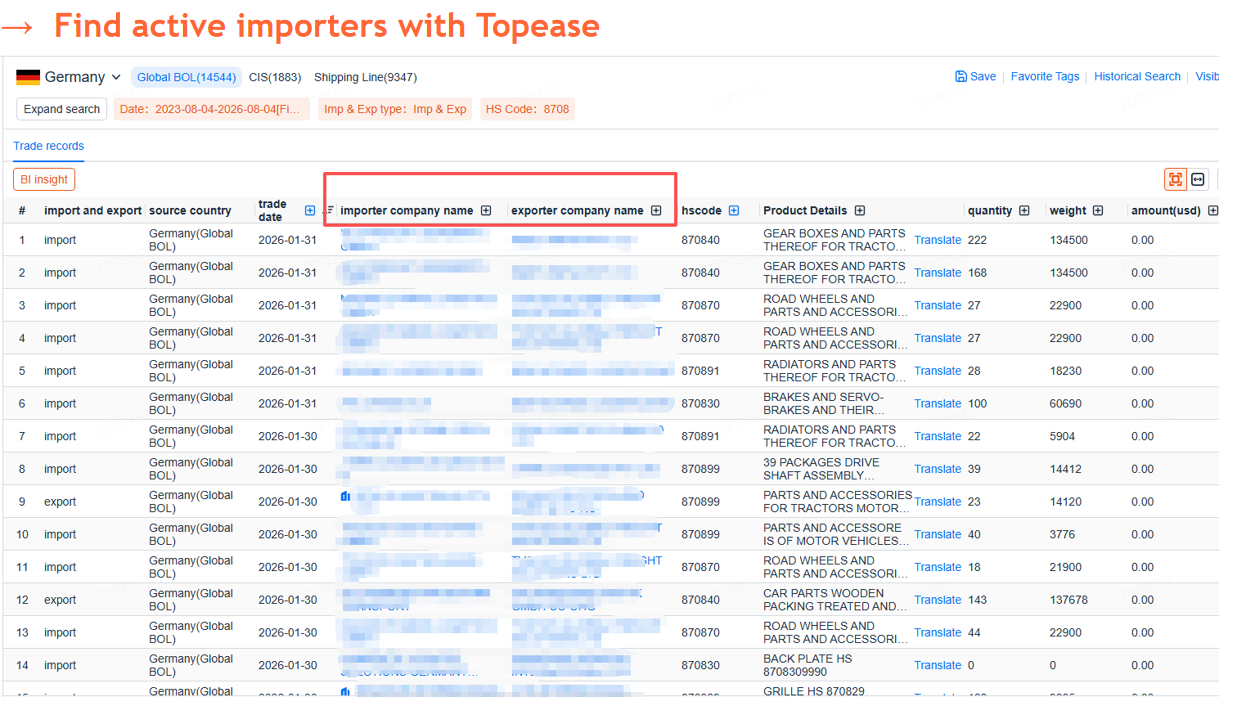Click quantity value 143
Image resolution: width=1237 pixels, height=702 pixels.
coord(977,600)
